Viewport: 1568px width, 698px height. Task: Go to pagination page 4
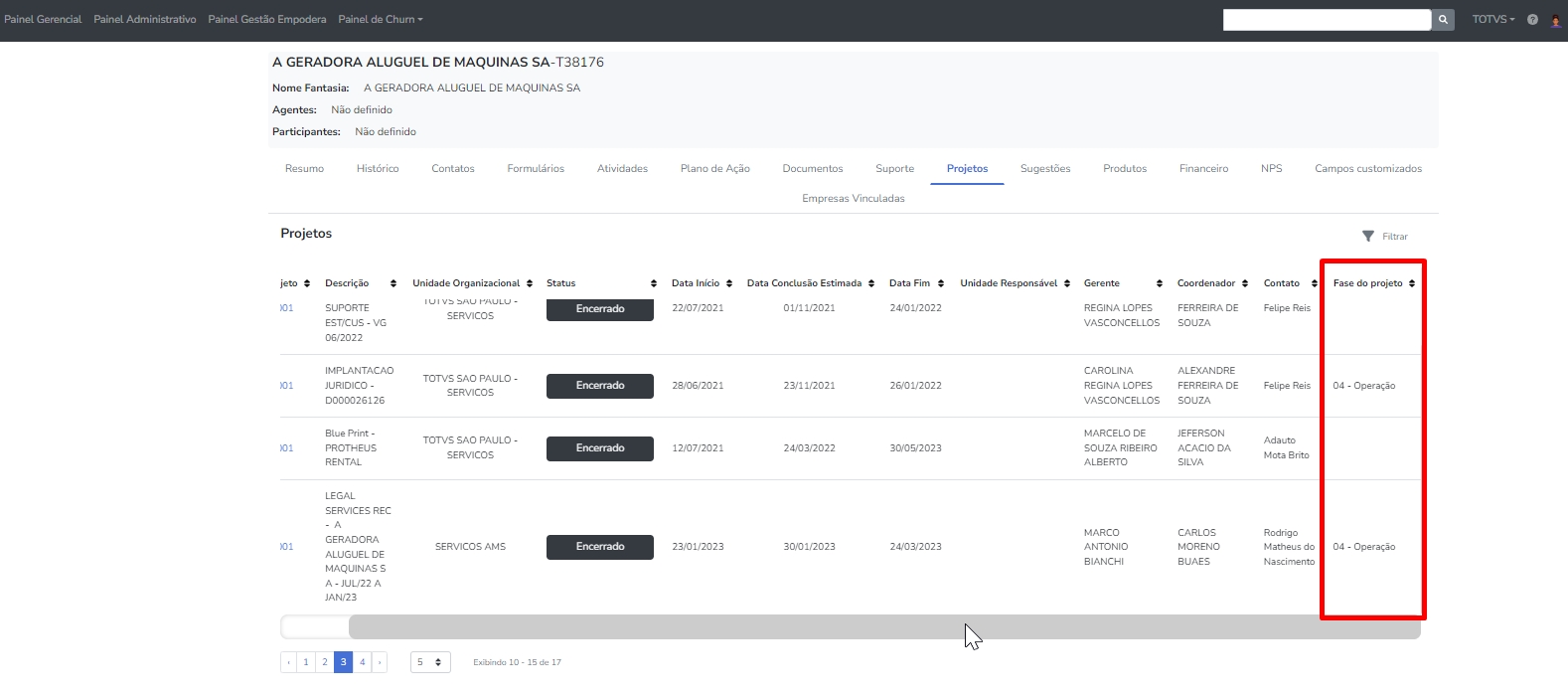(x=363, y=662)
